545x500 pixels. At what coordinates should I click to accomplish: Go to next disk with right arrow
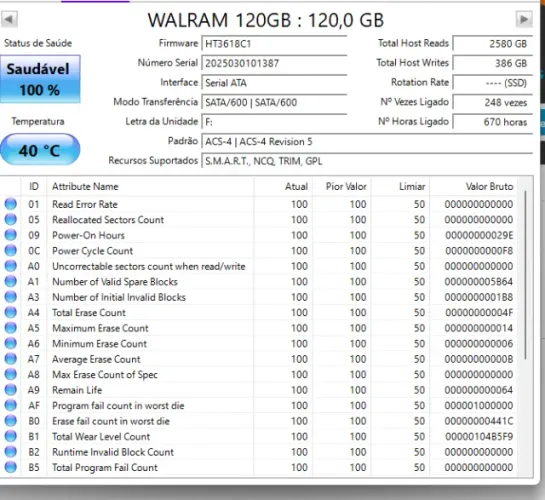click(x=524, y=19)
